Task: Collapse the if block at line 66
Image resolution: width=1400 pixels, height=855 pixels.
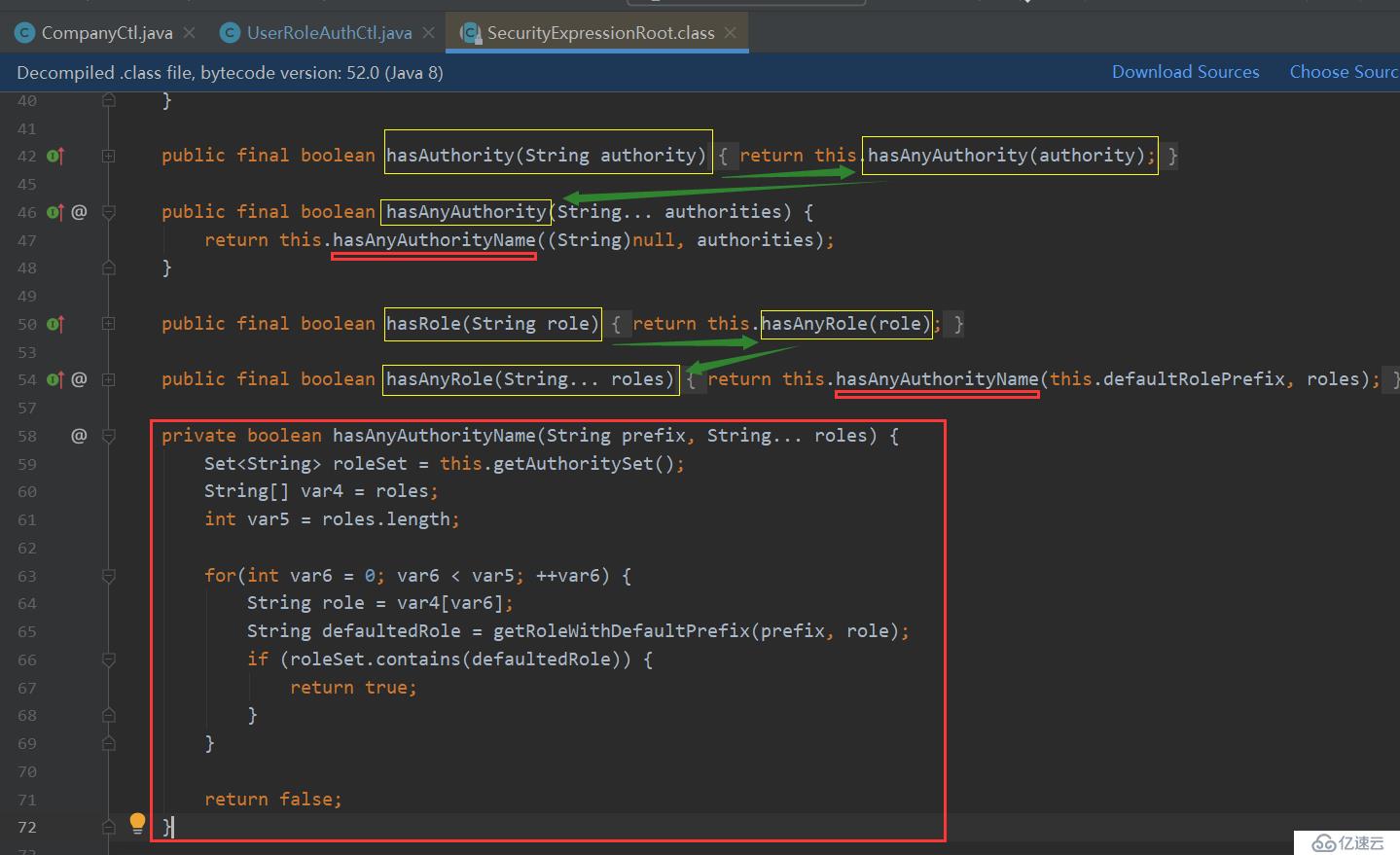Action: tap(109, 659)
